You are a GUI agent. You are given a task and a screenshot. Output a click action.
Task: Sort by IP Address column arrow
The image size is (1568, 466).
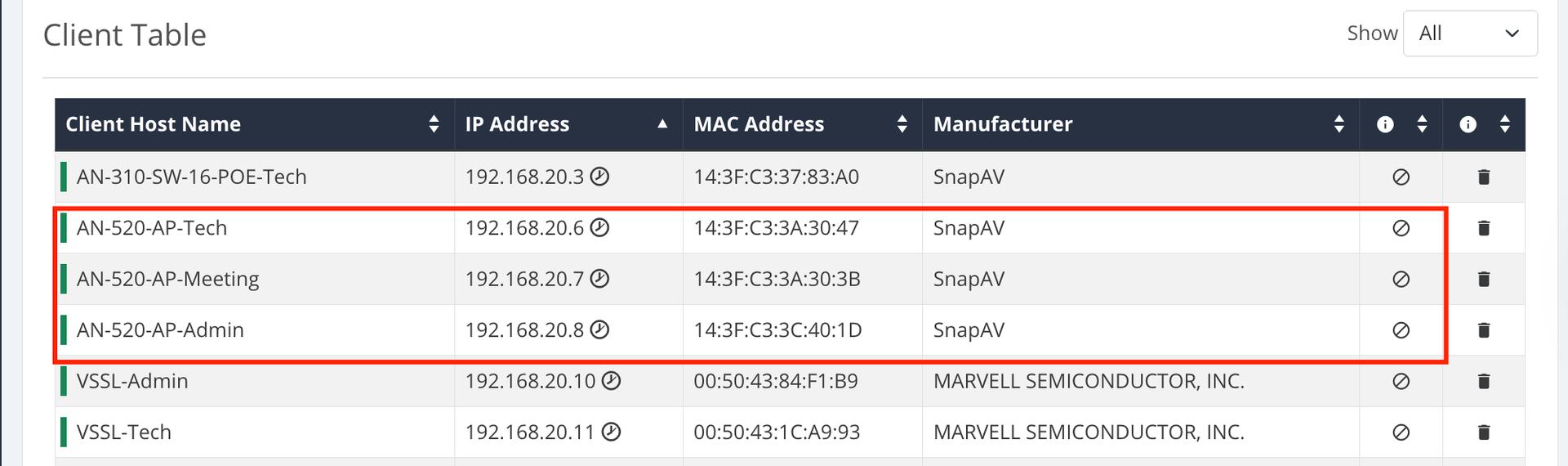pos(662,124)
